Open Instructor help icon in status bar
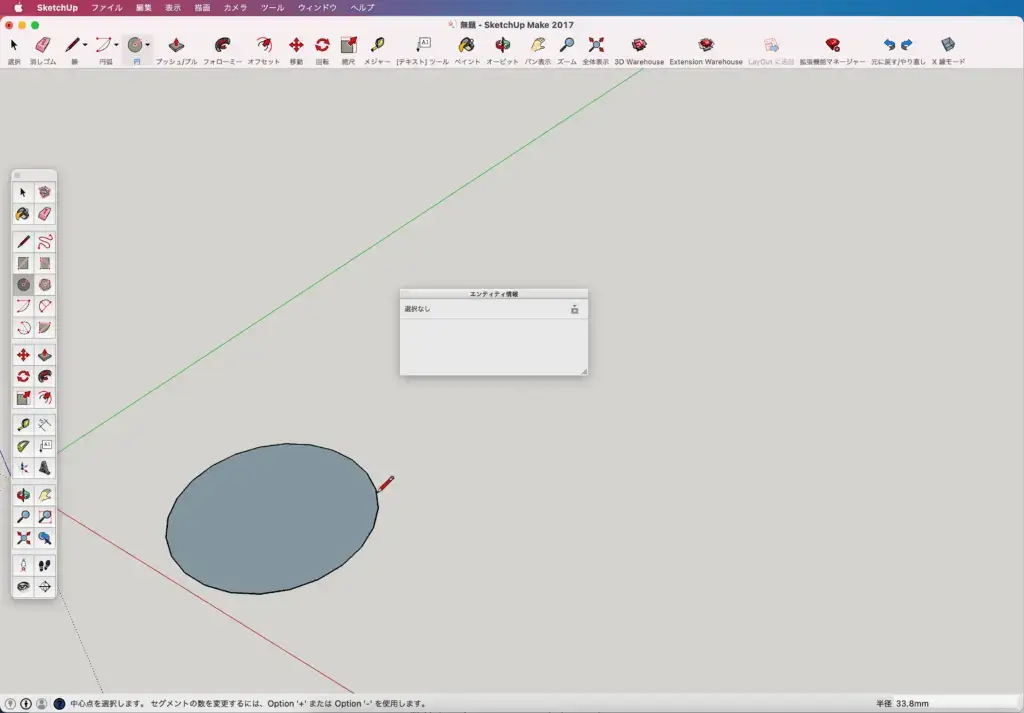The height and width of the screenshot is (713, 1024). 59,704
